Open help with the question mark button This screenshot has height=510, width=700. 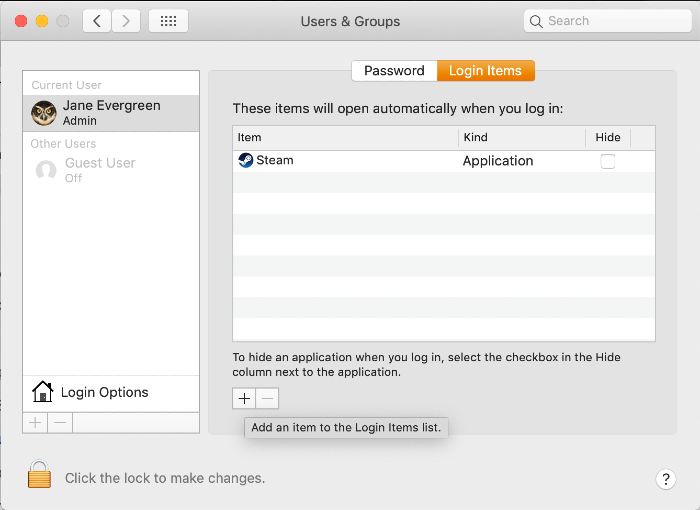click(x=666, y=479)
